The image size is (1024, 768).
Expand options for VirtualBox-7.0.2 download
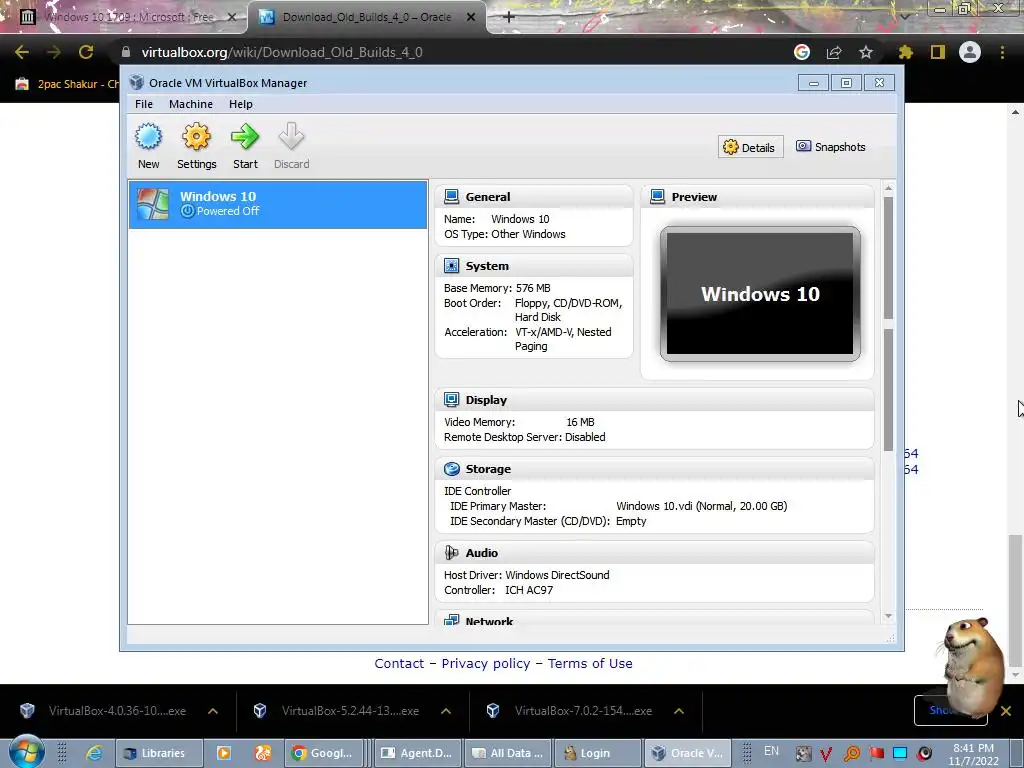pos(679,711)
